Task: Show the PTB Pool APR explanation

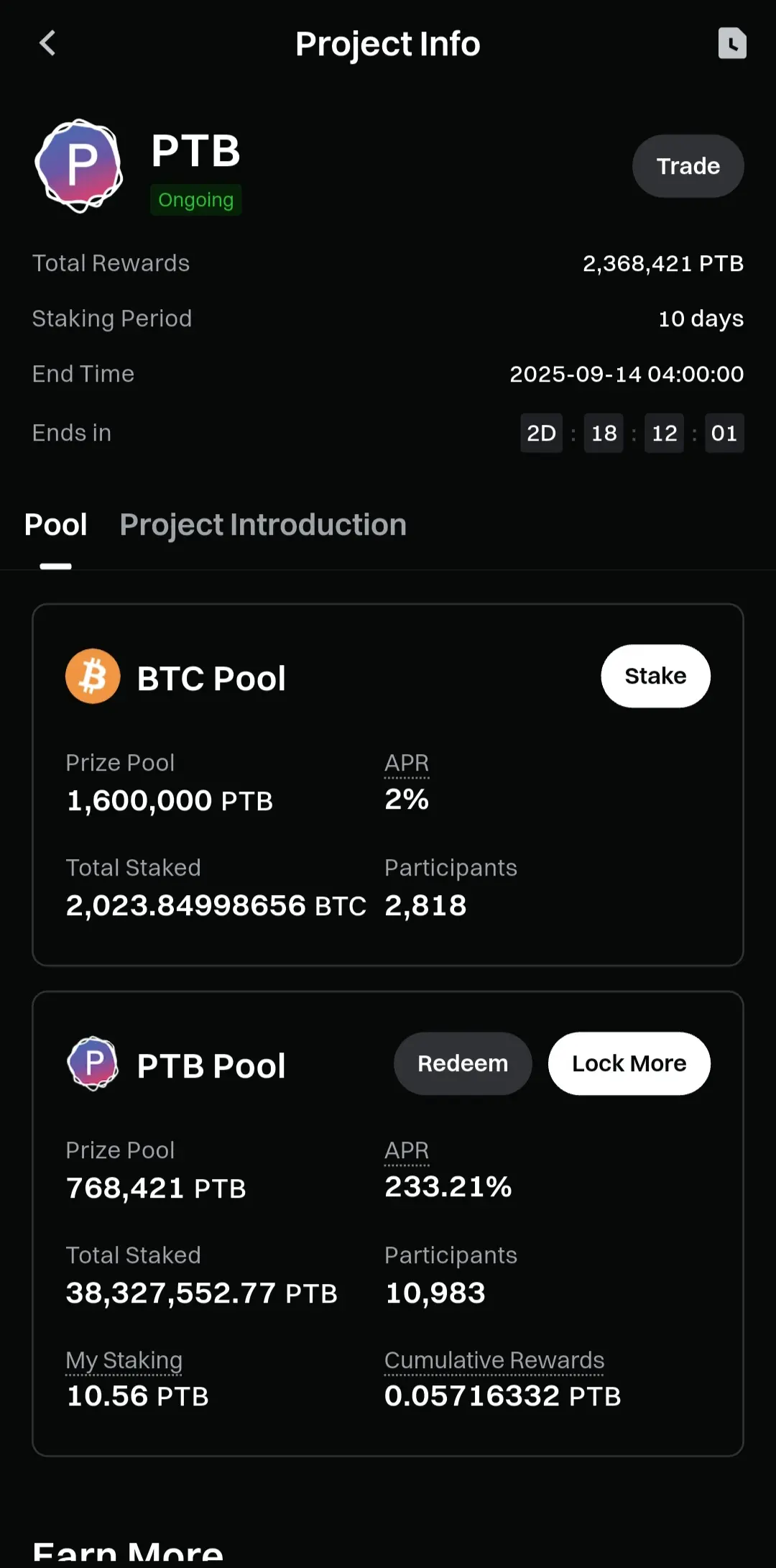Action: click(x=407, y=1151)
